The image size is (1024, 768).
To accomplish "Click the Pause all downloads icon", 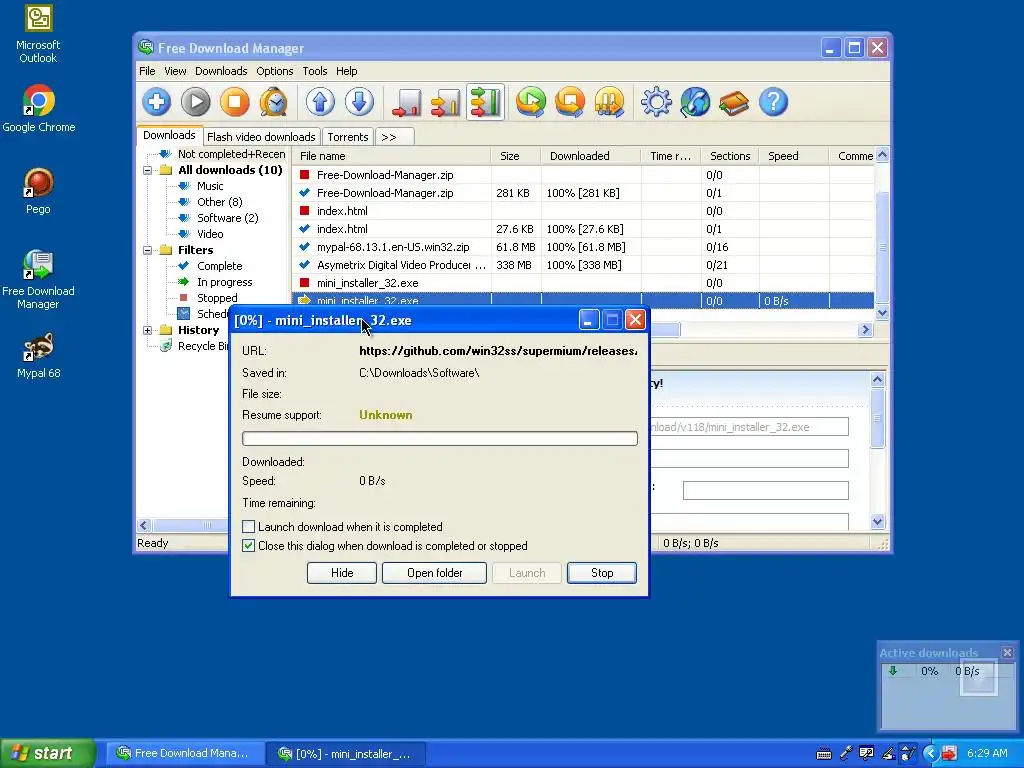I will (x=609, y=103).
